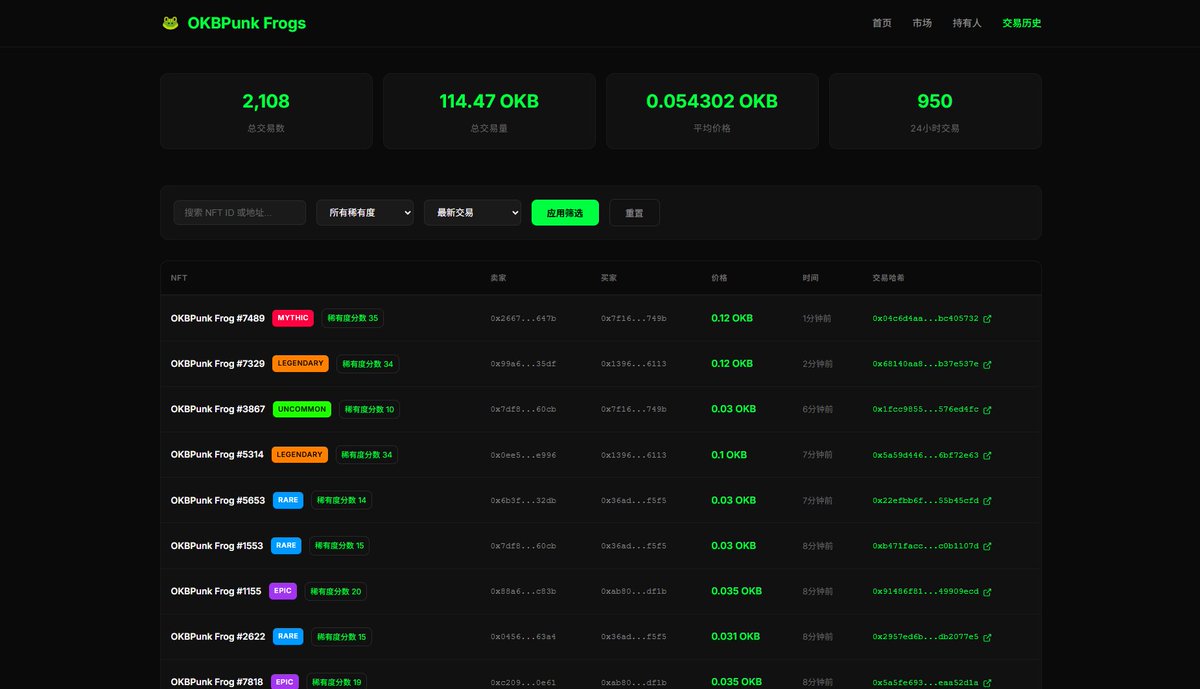Click the 950 24小时交易 stat card
The image size is (1200, 689).
tap(935, 111)
